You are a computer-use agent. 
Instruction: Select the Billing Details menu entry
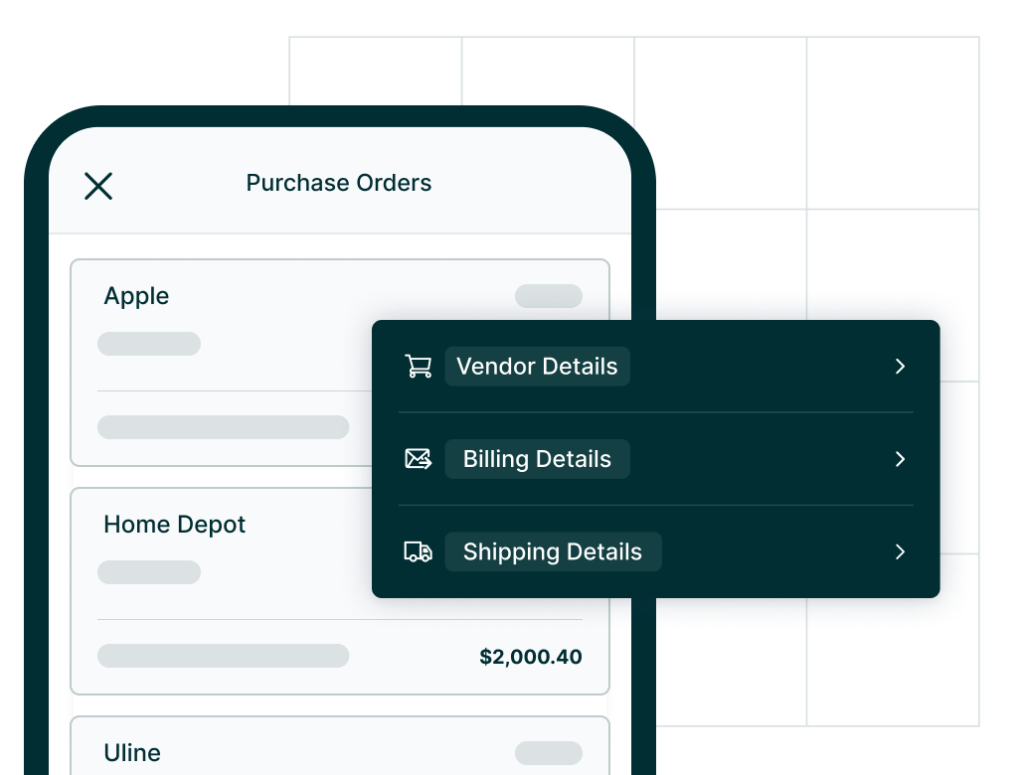click(x=537, y=458)
